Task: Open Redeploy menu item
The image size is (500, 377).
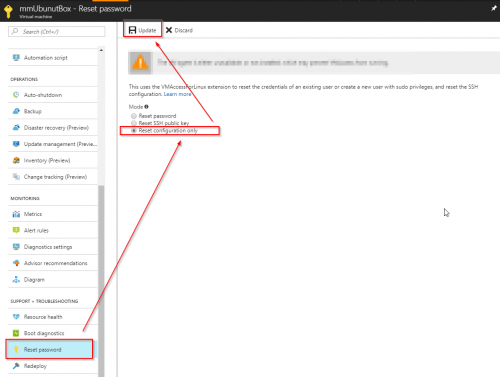Action: pyautogui.click(x=53, y=366)
